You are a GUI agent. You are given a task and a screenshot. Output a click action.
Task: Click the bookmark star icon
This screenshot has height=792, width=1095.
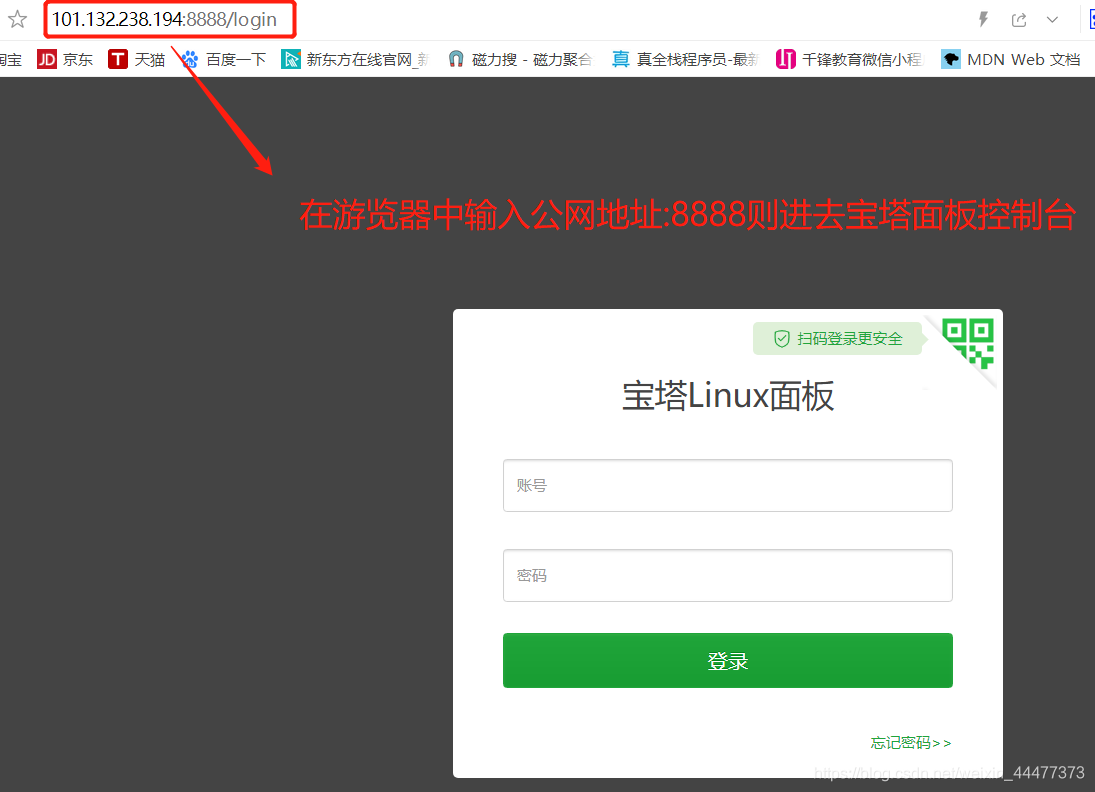pos(17,19)
